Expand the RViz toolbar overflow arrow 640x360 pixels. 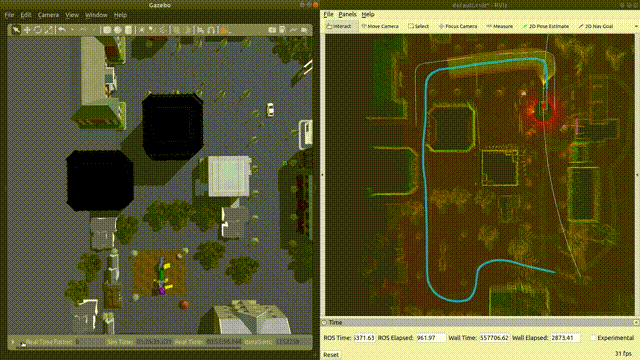tap(636, 26)
